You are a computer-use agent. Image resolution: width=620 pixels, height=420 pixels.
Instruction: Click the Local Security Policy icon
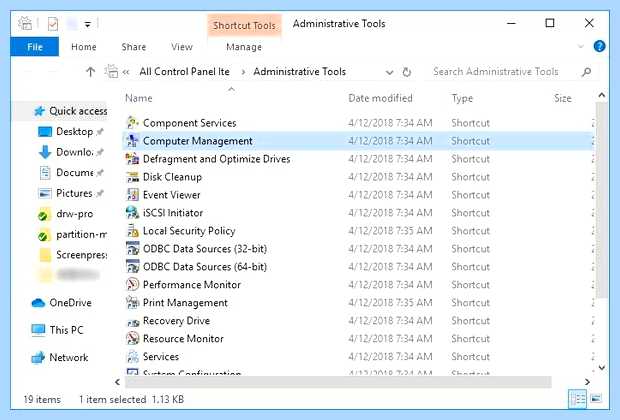pos(132,231)
